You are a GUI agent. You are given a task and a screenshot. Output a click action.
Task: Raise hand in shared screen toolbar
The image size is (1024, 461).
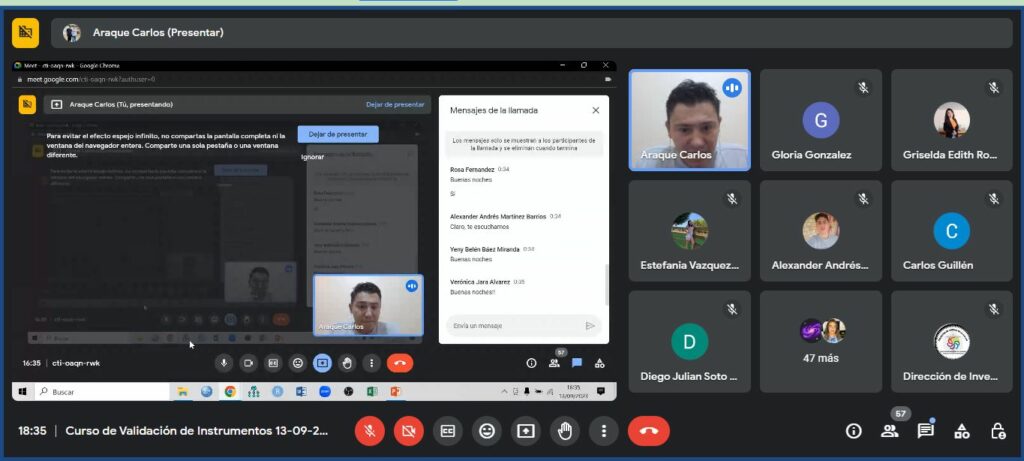[347, 363]
